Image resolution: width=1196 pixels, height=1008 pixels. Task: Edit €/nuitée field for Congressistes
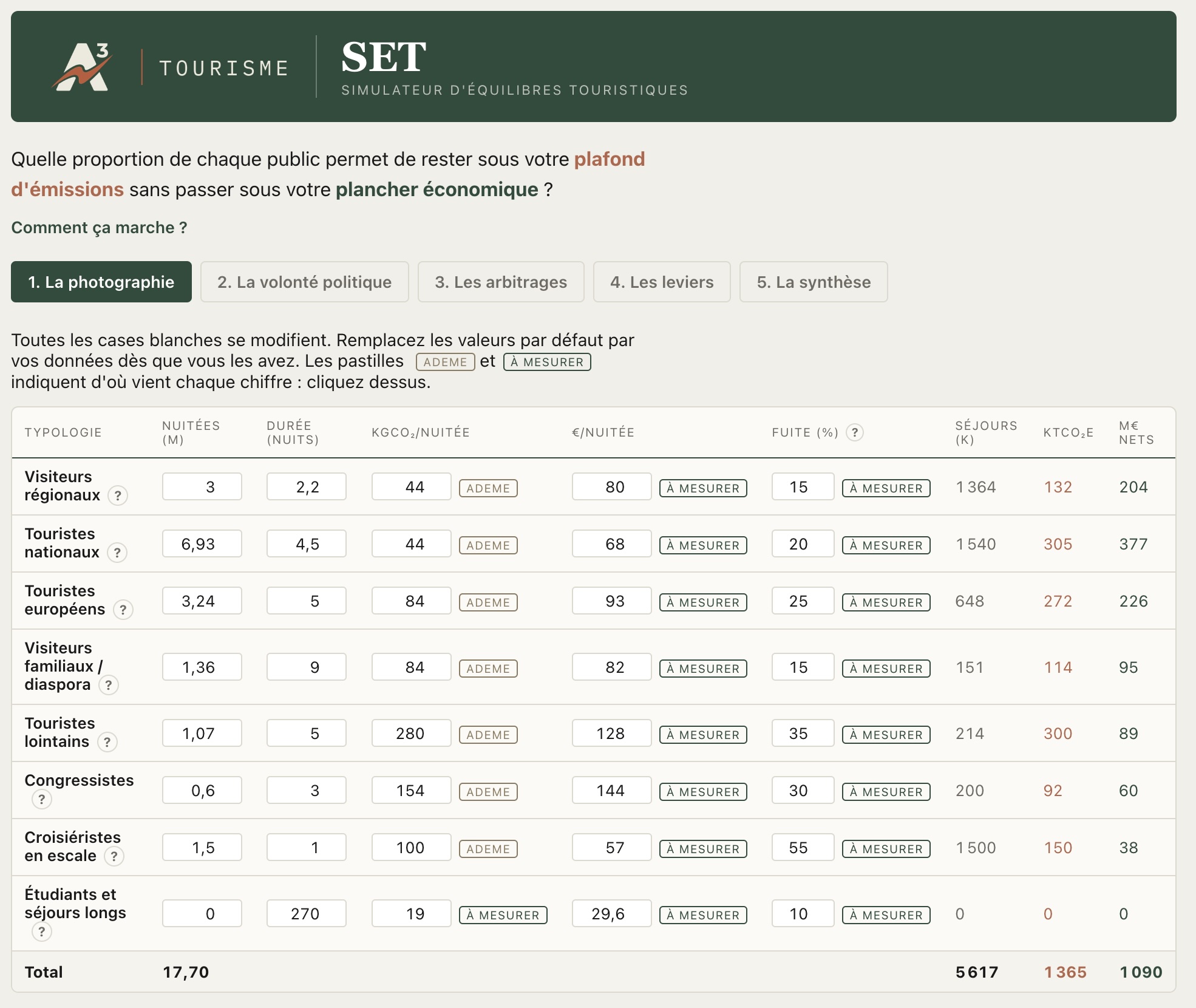(612, 791)
